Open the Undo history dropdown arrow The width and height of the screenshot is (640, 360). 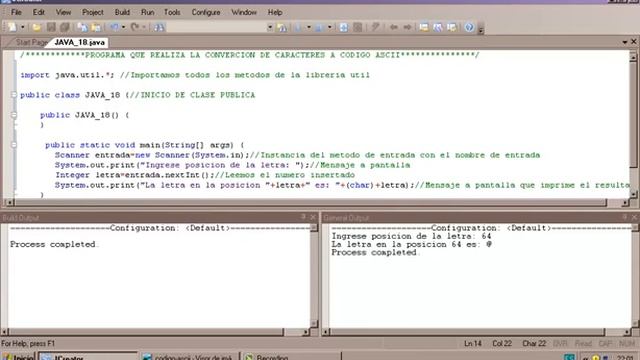(123, 27)
